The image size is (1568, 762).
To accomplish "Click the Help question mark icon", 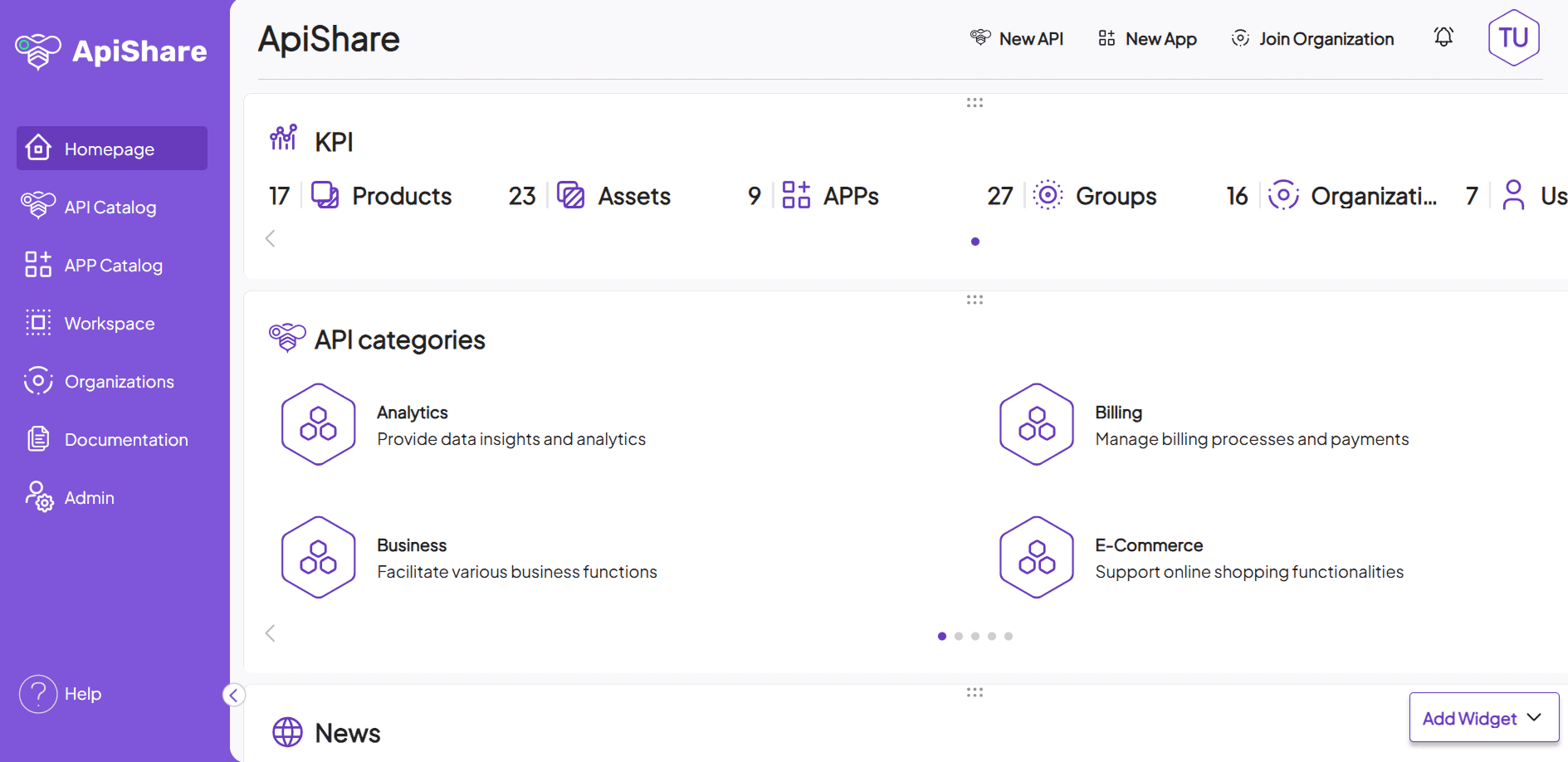I will click(x=38, y=693).
